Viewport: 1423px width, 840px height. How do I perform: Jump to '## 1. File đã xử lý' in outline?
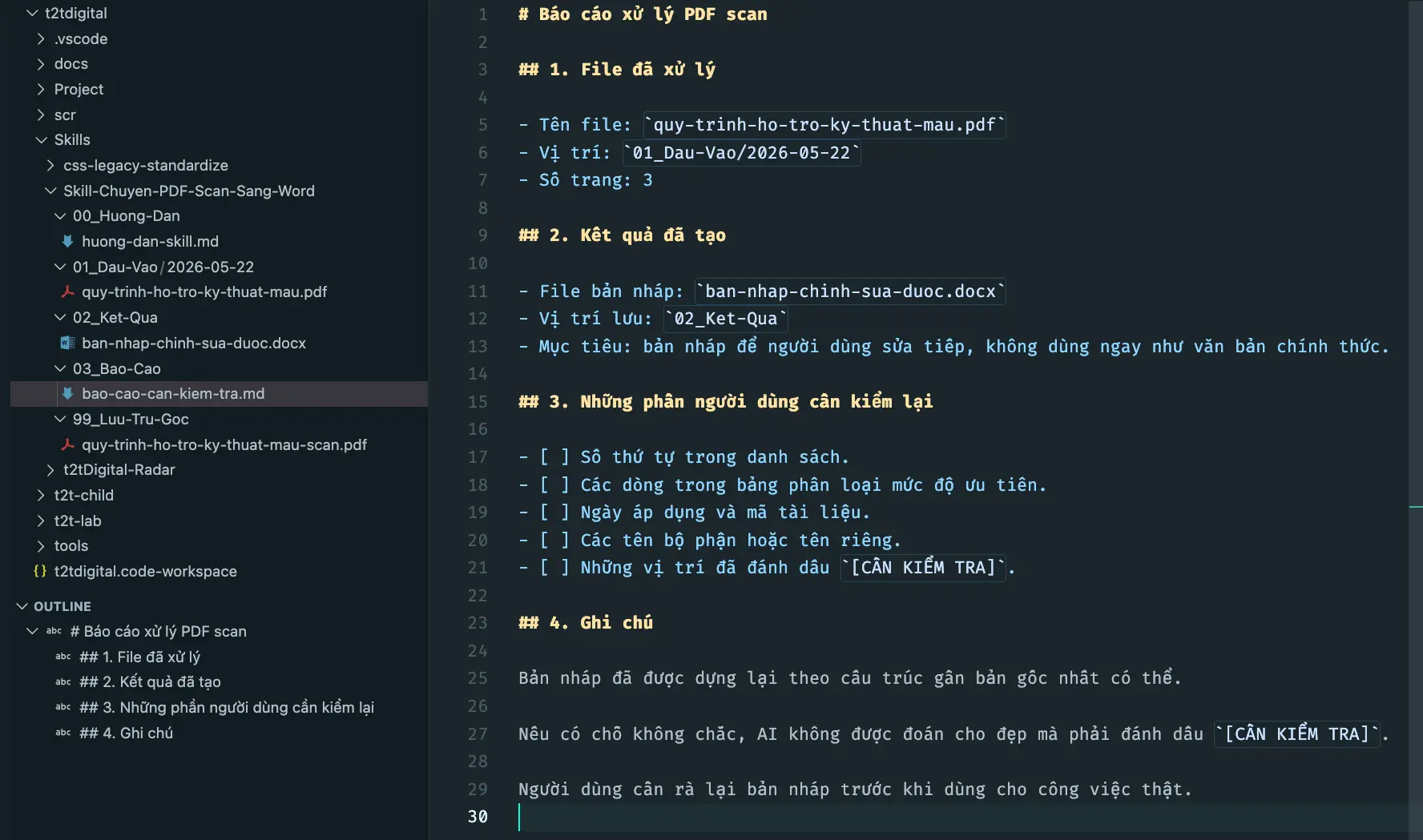(139, 657)
